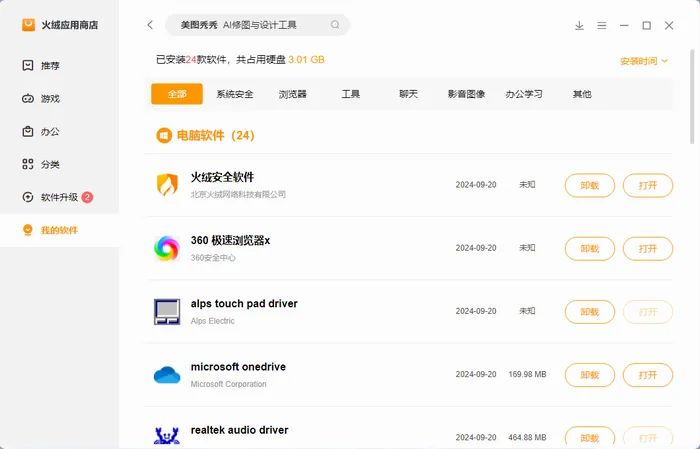Click the 我的软件 sidebar icon
Image resolution: width=700 pixels, height=449 pixels.
[28, 230]
